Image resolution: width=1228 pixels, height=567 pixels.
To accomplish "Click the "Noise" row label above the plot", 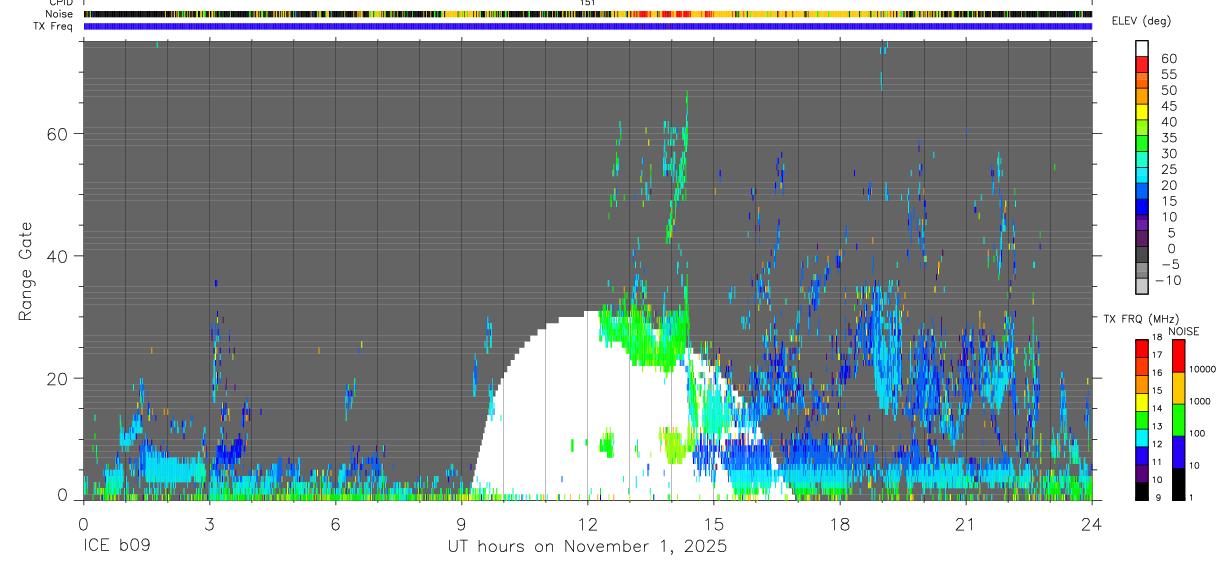I will (x=58, y=14).
